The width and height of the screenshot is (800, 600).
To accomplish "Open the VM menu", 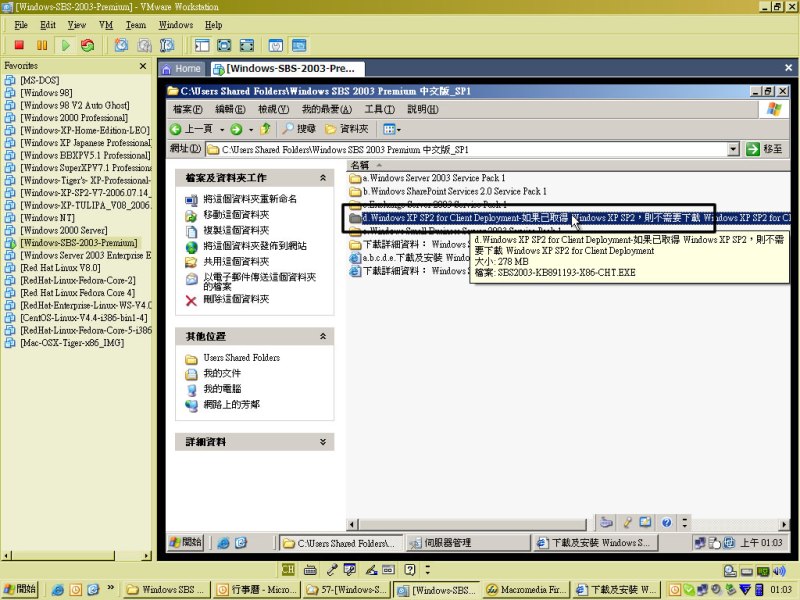I will tap(106, 24).
